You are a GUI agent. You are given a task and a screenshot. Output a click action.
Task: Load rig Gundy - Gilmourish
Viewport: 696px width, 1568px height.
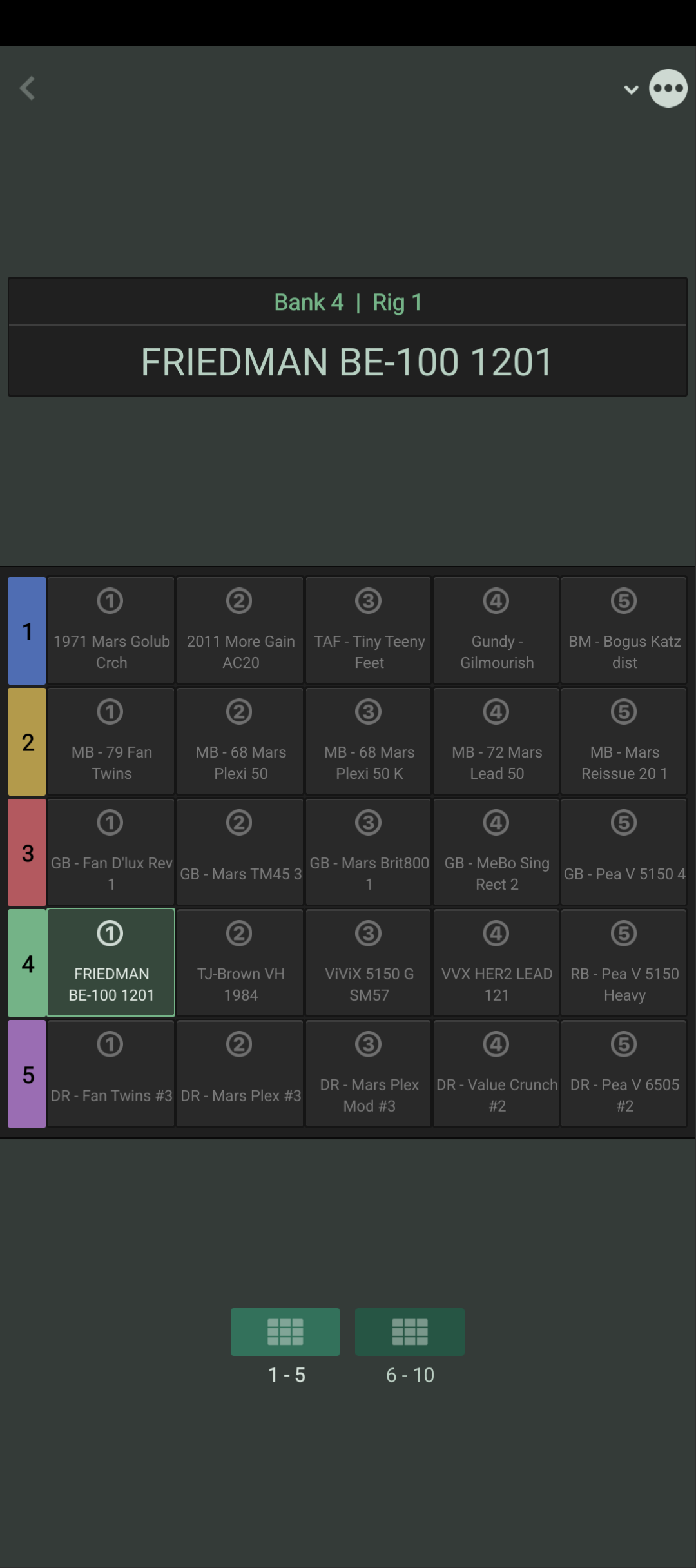pos(496,631)
